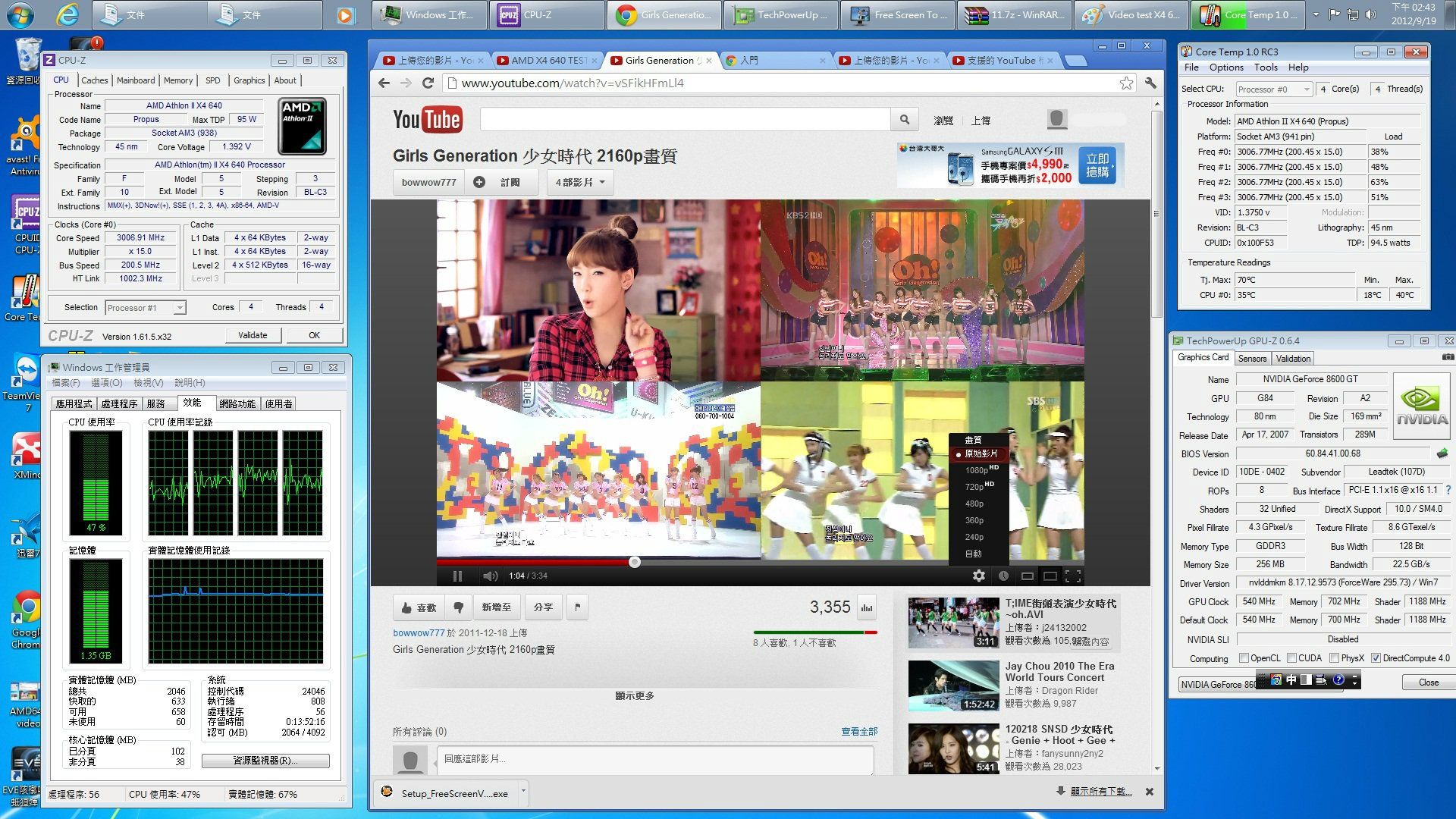Select 原始影片 quality option
Viewport: 1456px width, 819px height.
pyautogui.click(x=979, y=453)
